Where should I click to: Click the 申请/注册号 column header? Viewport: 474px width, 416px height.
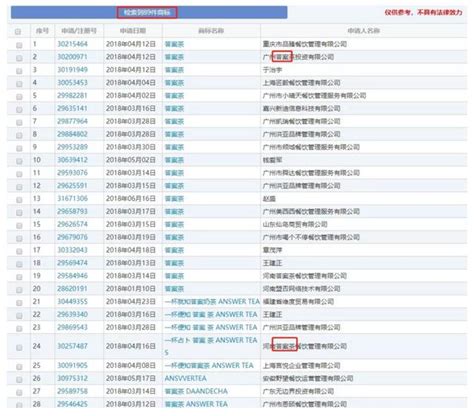tap(79, 31)
